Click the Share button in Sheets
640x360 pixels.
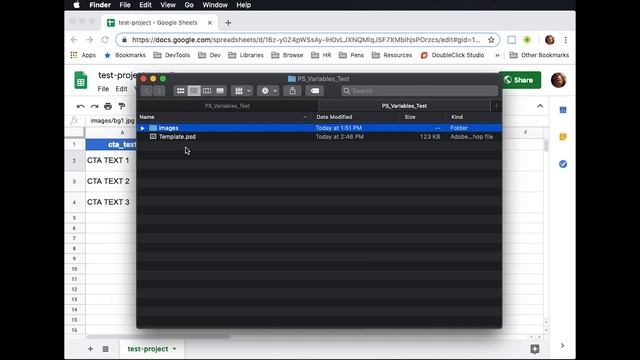(521, 80)
